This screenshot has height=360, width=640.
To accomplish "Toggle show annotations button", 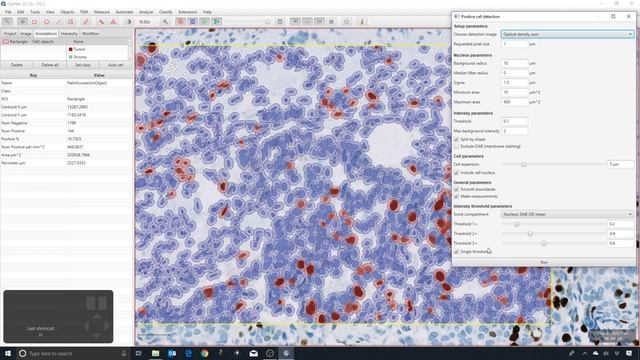I will point(180,22).
